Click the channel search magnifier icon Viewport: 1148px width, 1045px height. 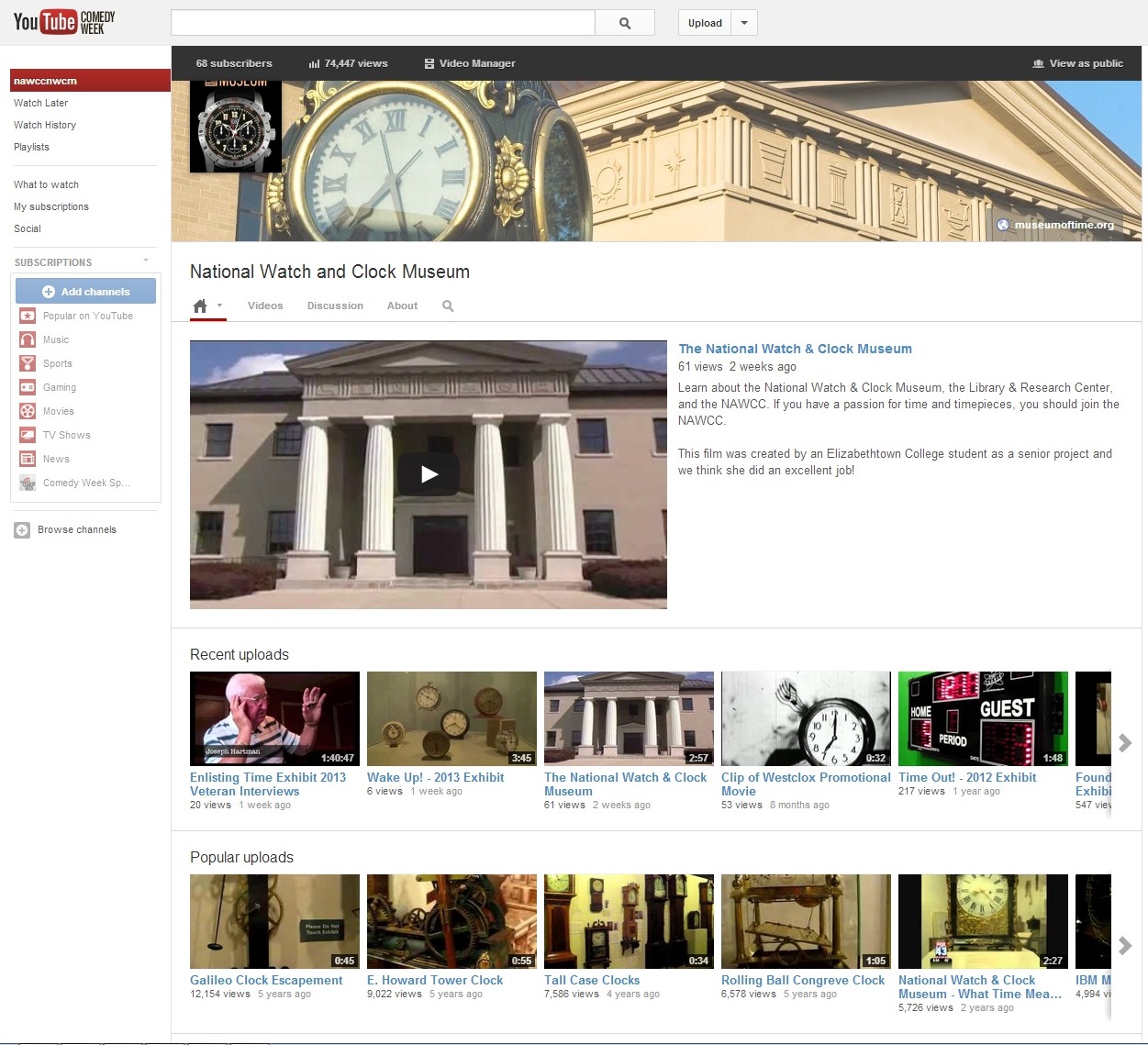(448, 306)
